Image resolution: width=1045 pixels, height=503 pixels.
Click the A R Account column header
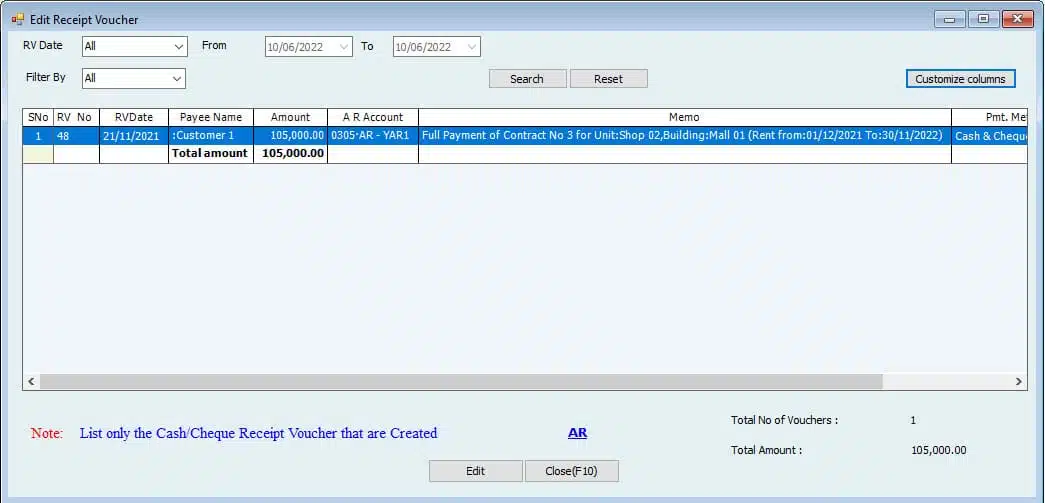(373, 117)
